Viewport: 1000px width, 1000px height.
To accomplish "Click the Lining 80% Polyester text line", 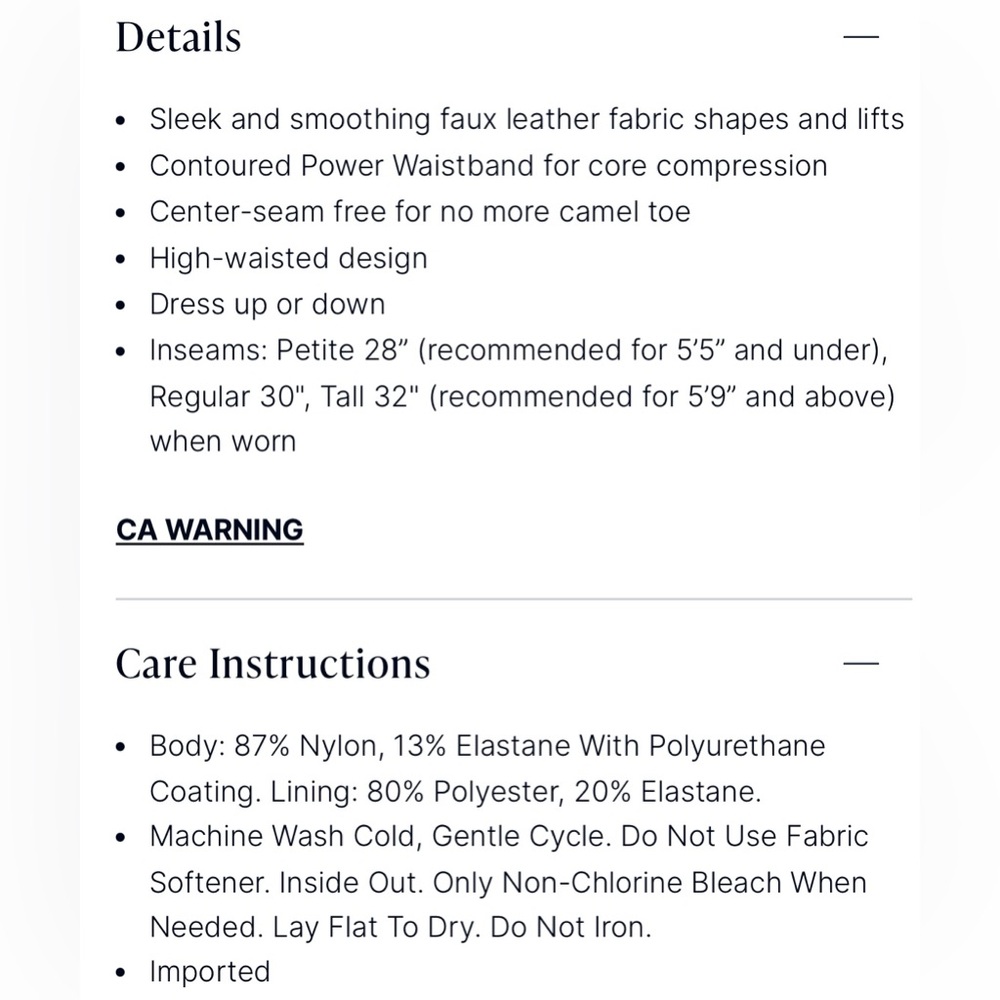I will (x=455, y=791).
